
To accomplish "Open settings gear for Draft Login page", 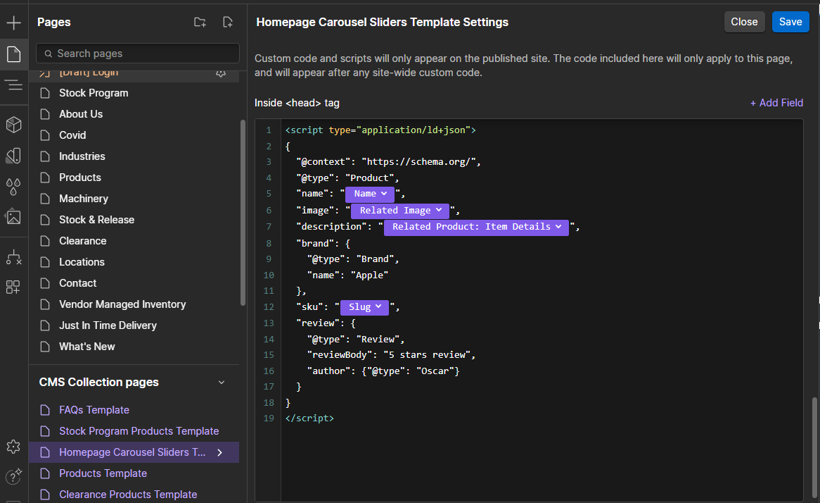I will pos(221,74).
